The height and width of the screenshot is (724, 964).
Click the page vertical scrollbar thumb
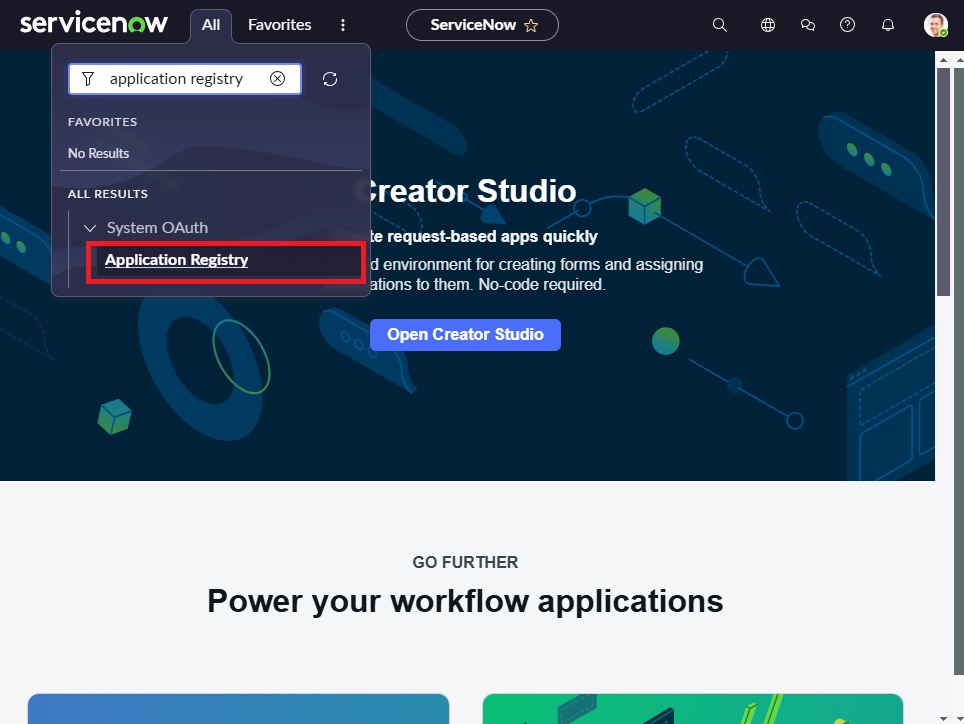pyautogui.click(x=943, y=182)
